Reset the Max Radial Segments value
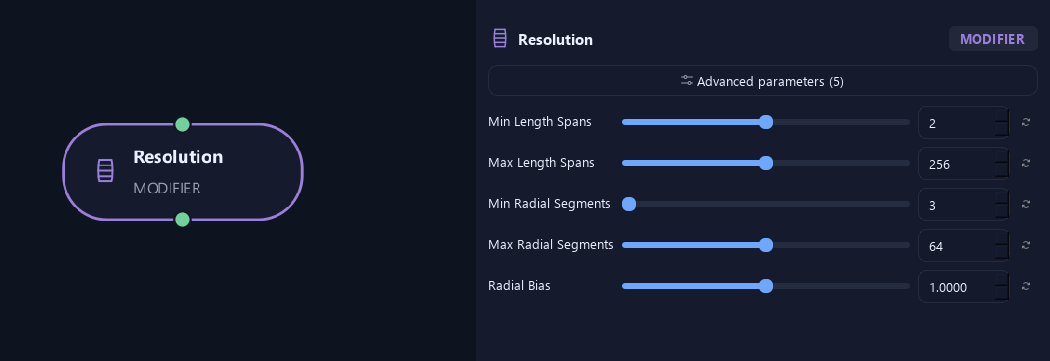 (1025, 244)
